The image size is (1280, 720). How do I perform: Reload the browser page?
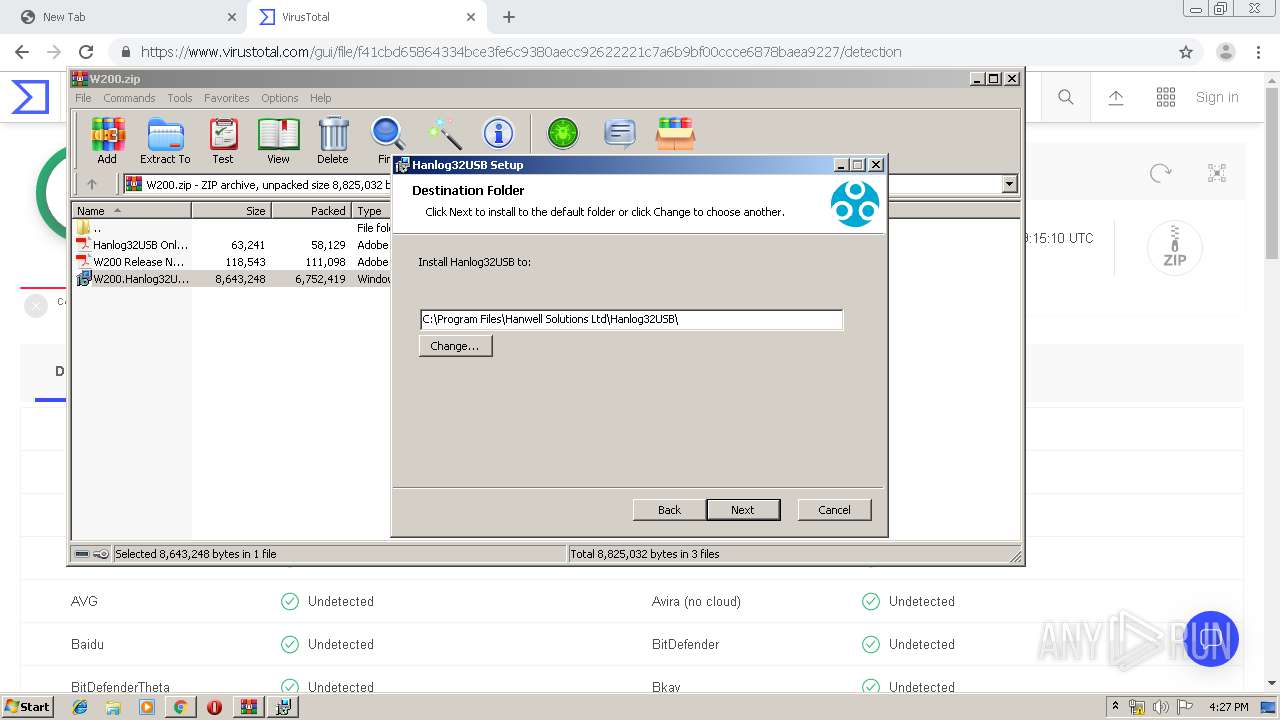click(x=86, y=52)
